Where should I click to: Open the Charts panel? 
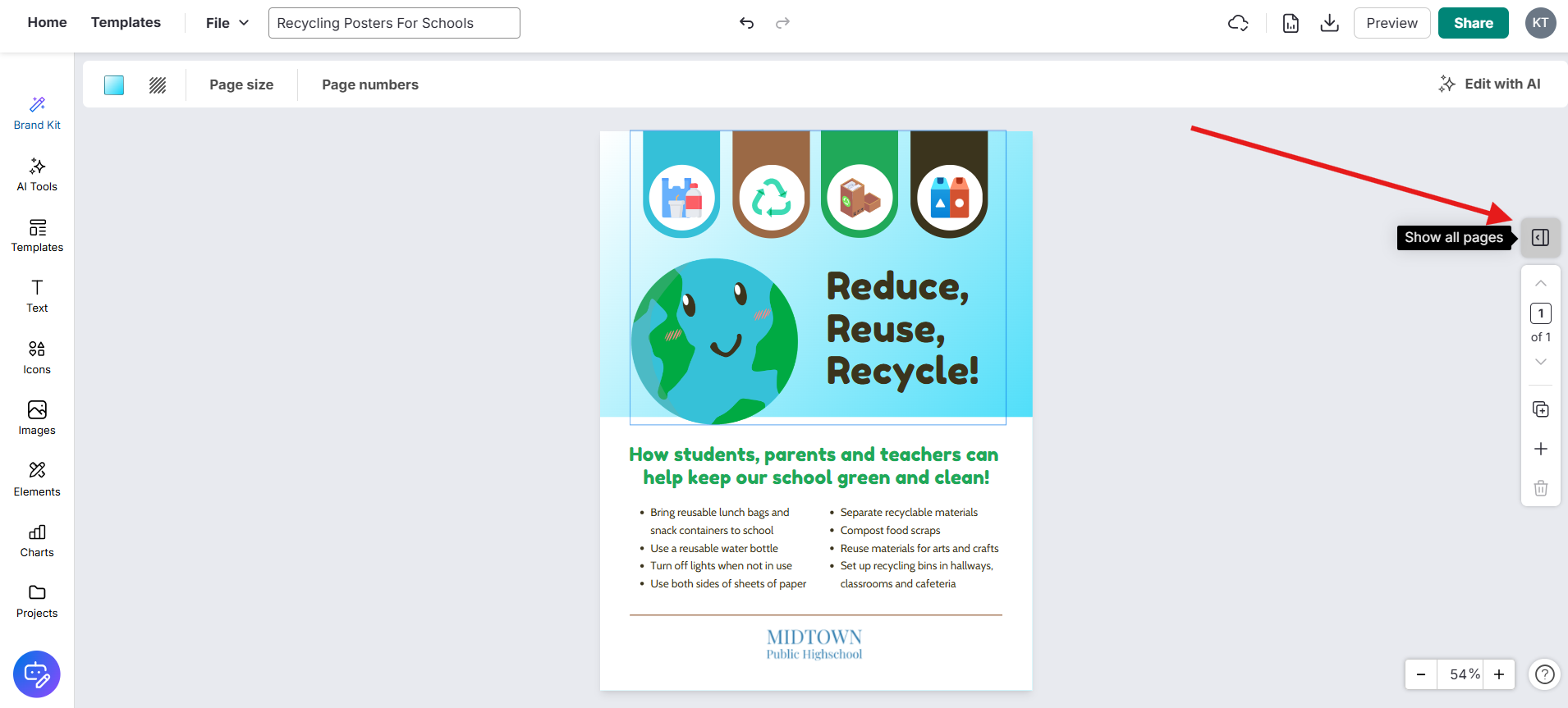(x=37, y=541)
